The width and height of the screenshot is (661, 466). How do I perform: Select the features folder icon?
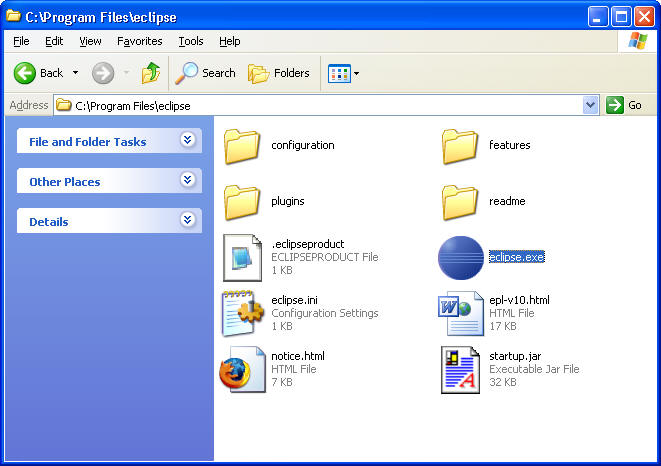[460, 146]
